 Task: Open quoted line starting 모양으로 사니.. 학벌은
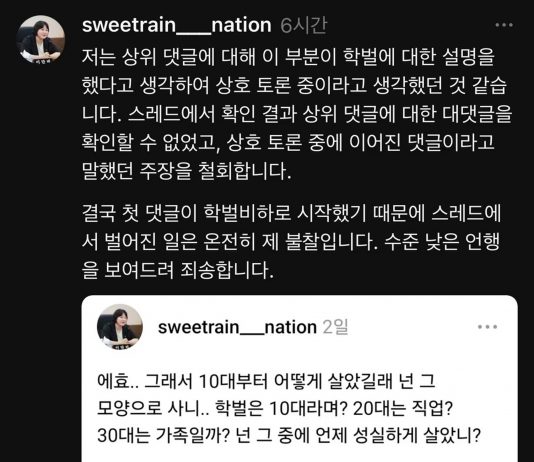274,408
